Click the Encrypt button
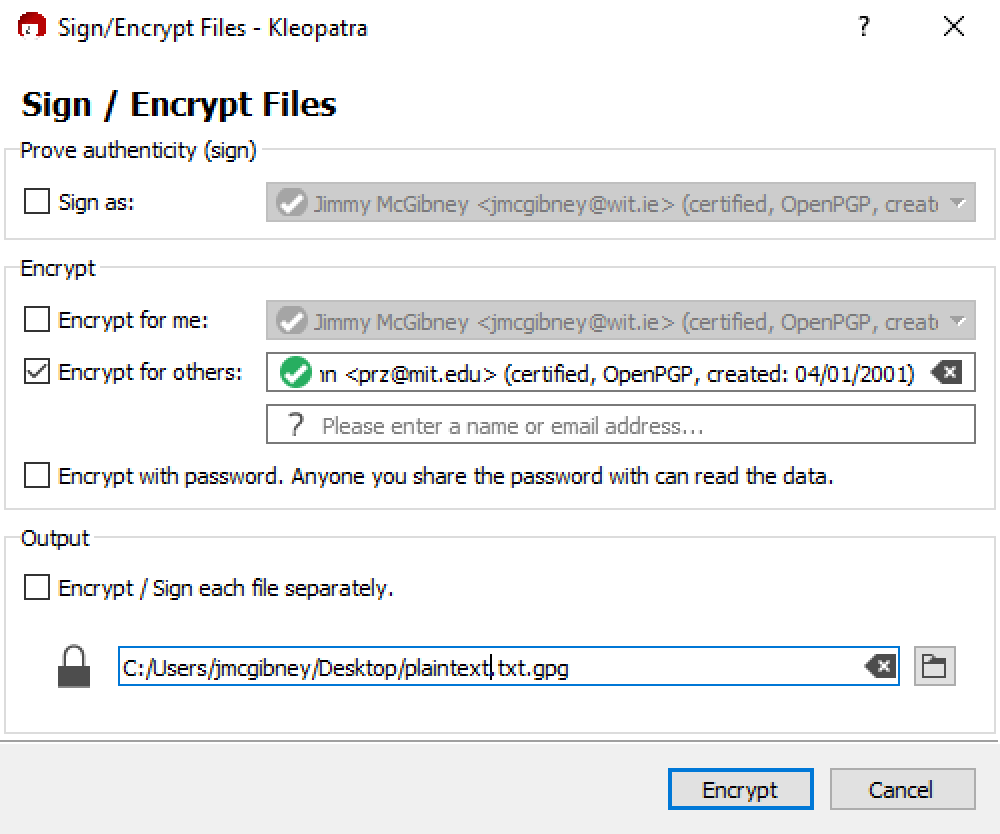The image size is (1000, 834). pyautogui.click(x=740, y=789)
